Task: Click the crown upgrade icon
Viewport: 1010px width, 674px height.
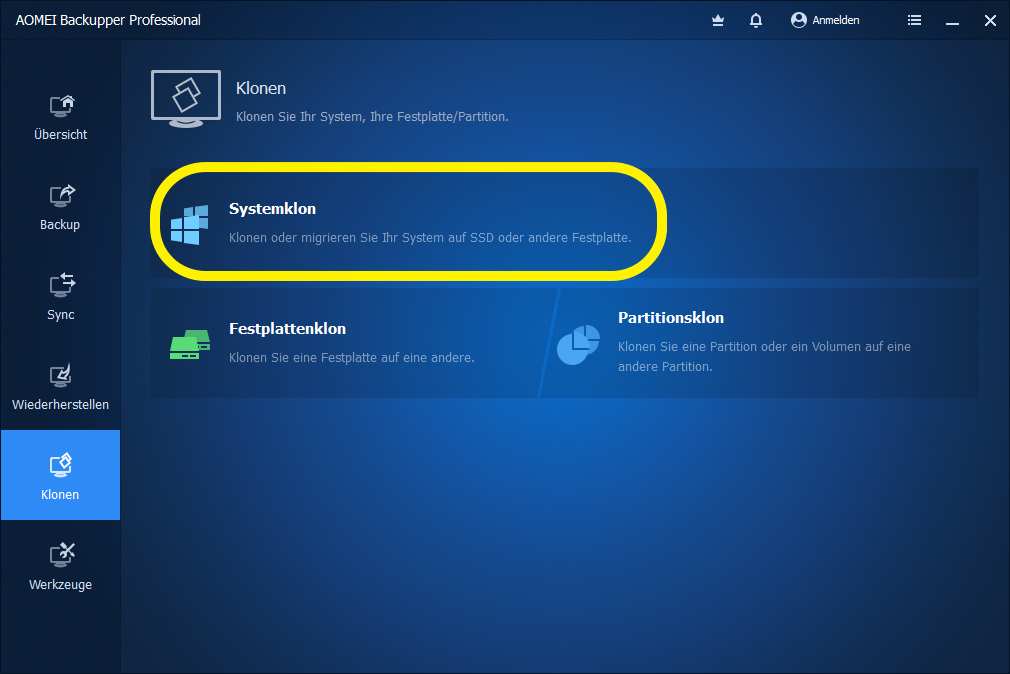Action: [718, 21]
